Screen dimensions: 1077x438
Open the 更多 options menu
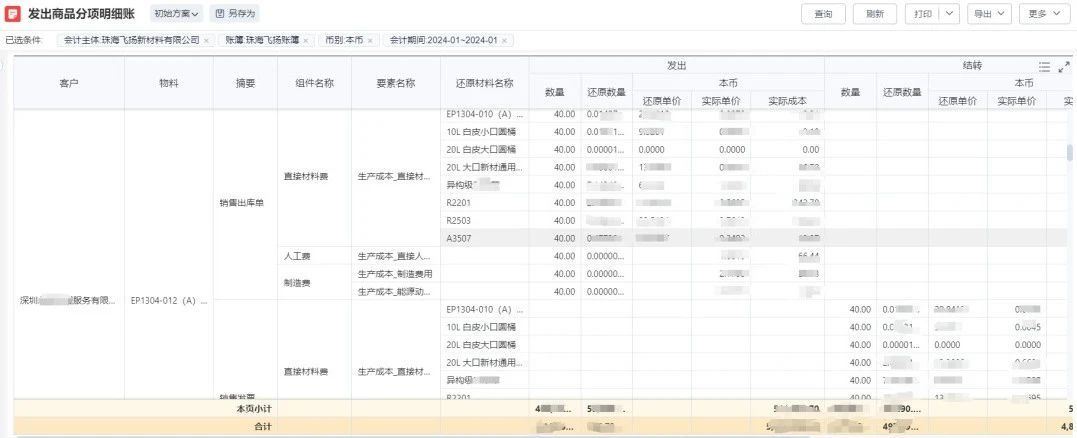1042,14
